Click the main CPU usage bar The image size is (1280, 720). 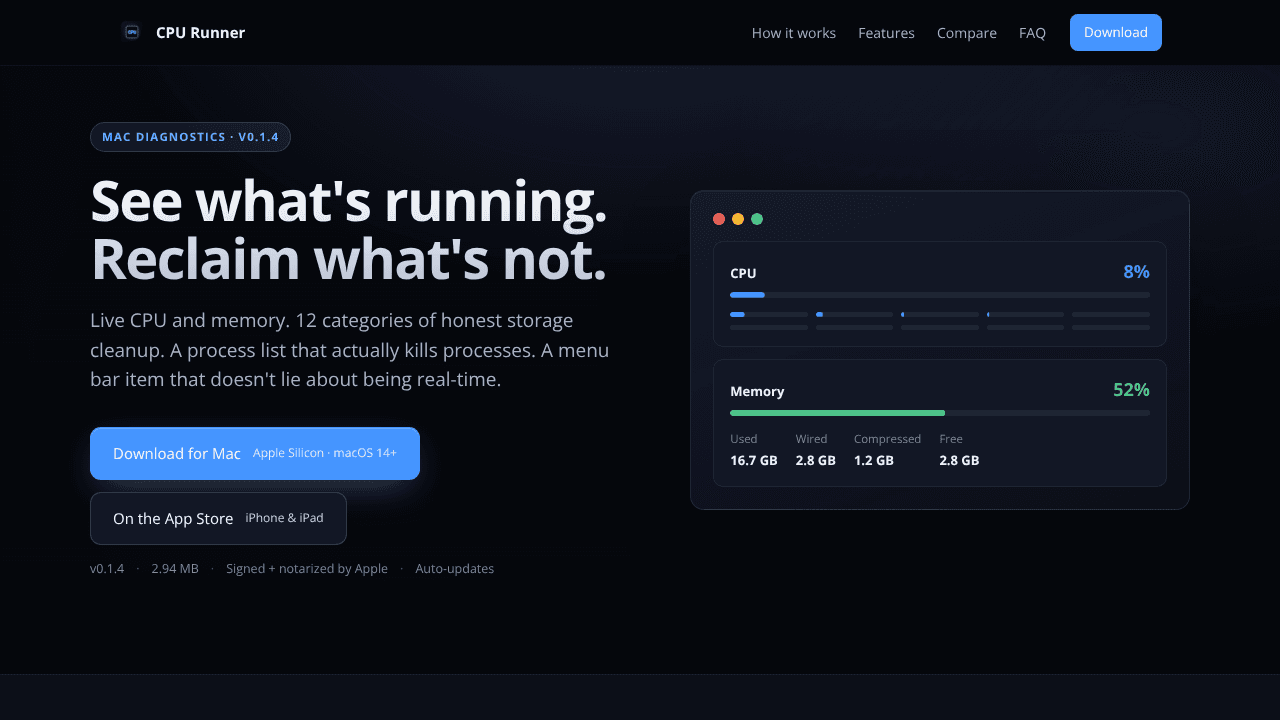(x=940, y=295)
